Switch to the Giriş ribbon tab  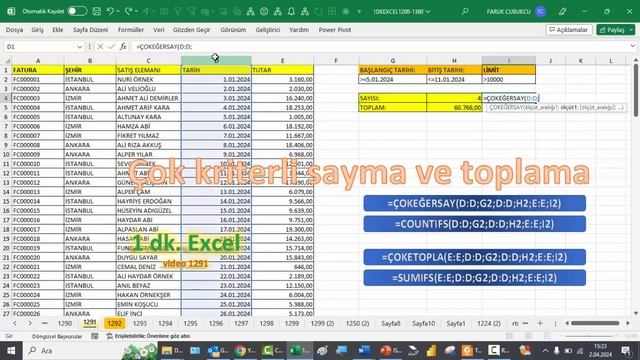point(38,30)
